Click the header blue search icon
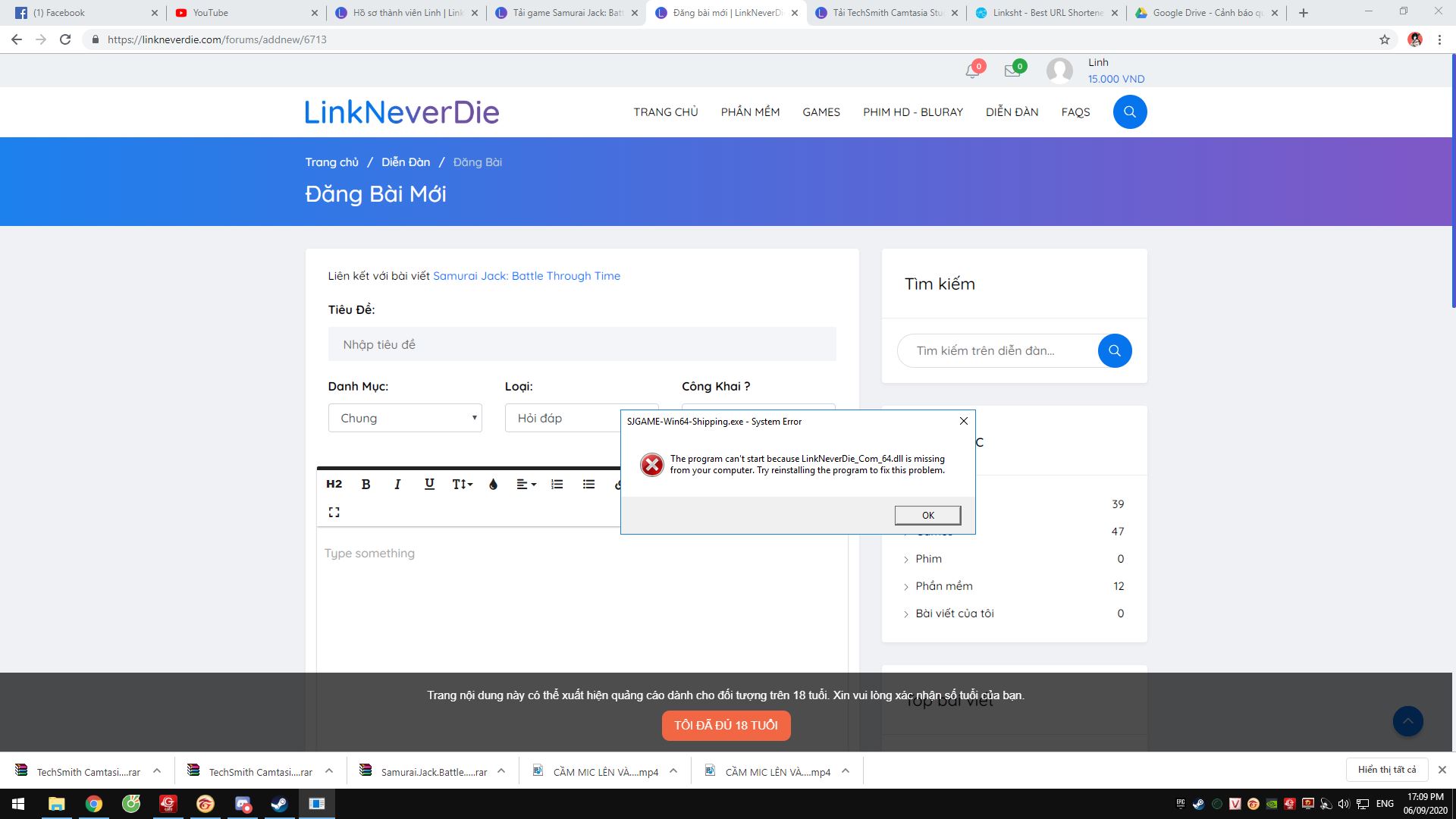 coord(1129,112)
